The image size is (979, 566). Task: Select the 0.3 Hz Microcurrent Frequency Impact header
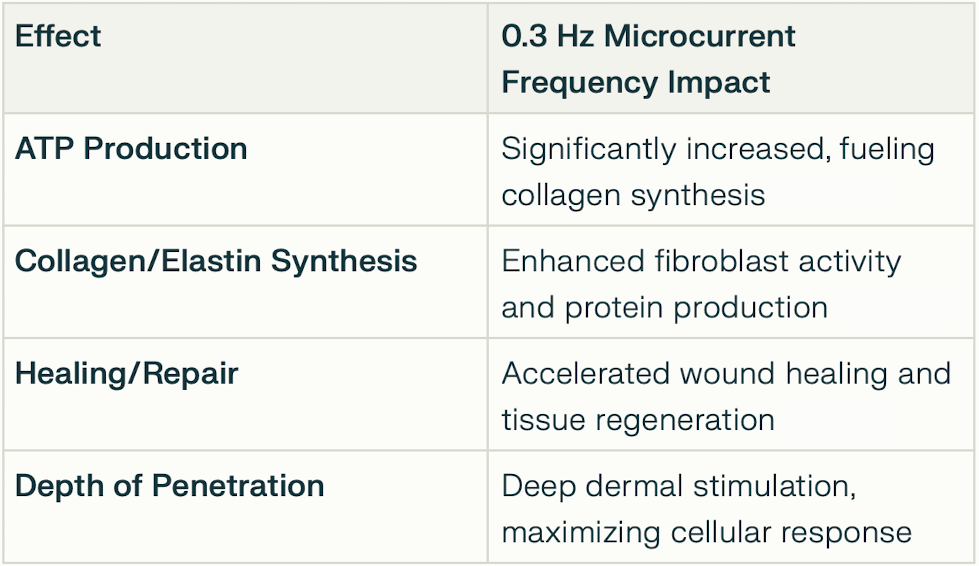[648, 59]
